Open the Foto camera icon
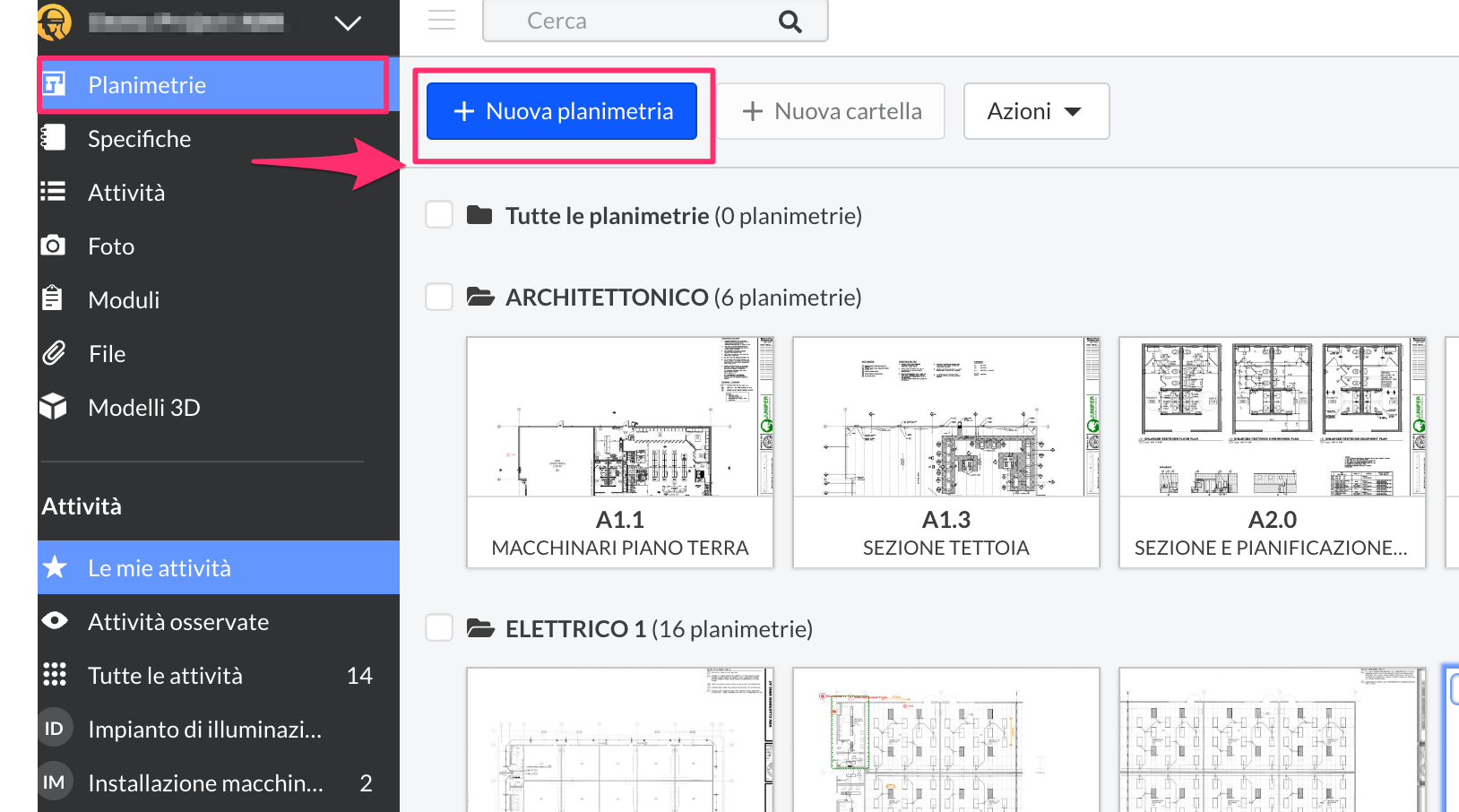The width and height of the screenshot is (1459, 812). [54, 246]
